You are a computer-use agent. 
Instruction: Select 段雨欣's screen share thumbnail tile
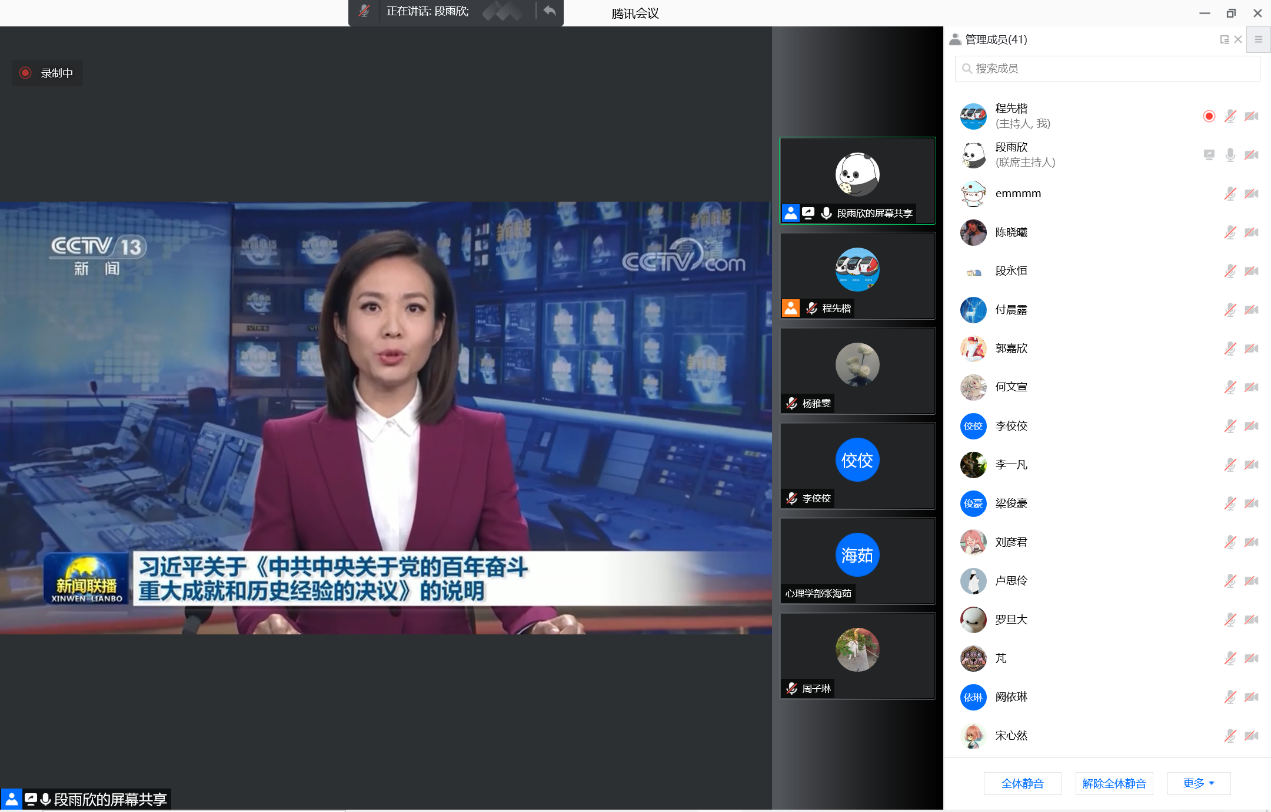pyautogui.click(x=857, y=181)
